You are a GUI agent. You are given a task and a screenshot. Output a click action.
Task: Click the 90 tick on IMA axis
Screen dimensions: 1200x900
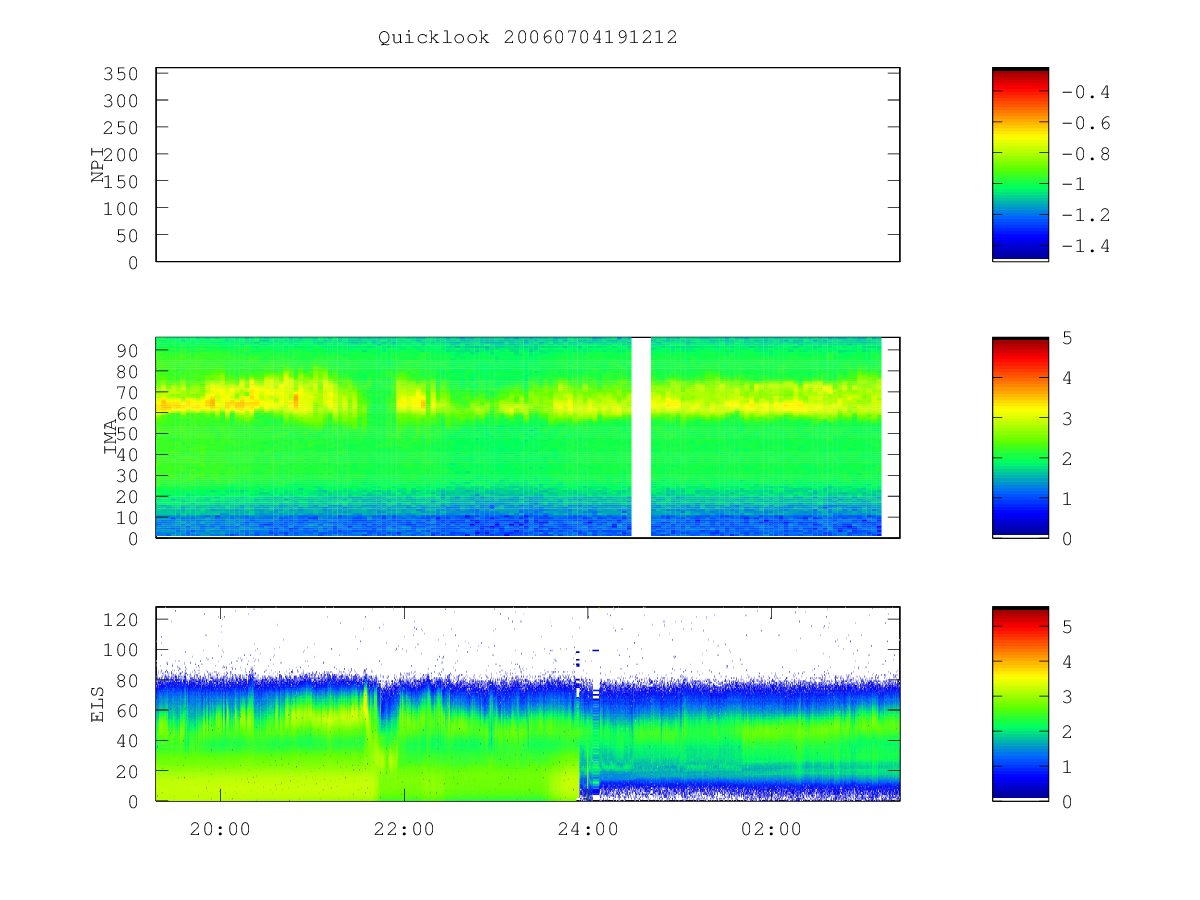[x=127, y=350]
